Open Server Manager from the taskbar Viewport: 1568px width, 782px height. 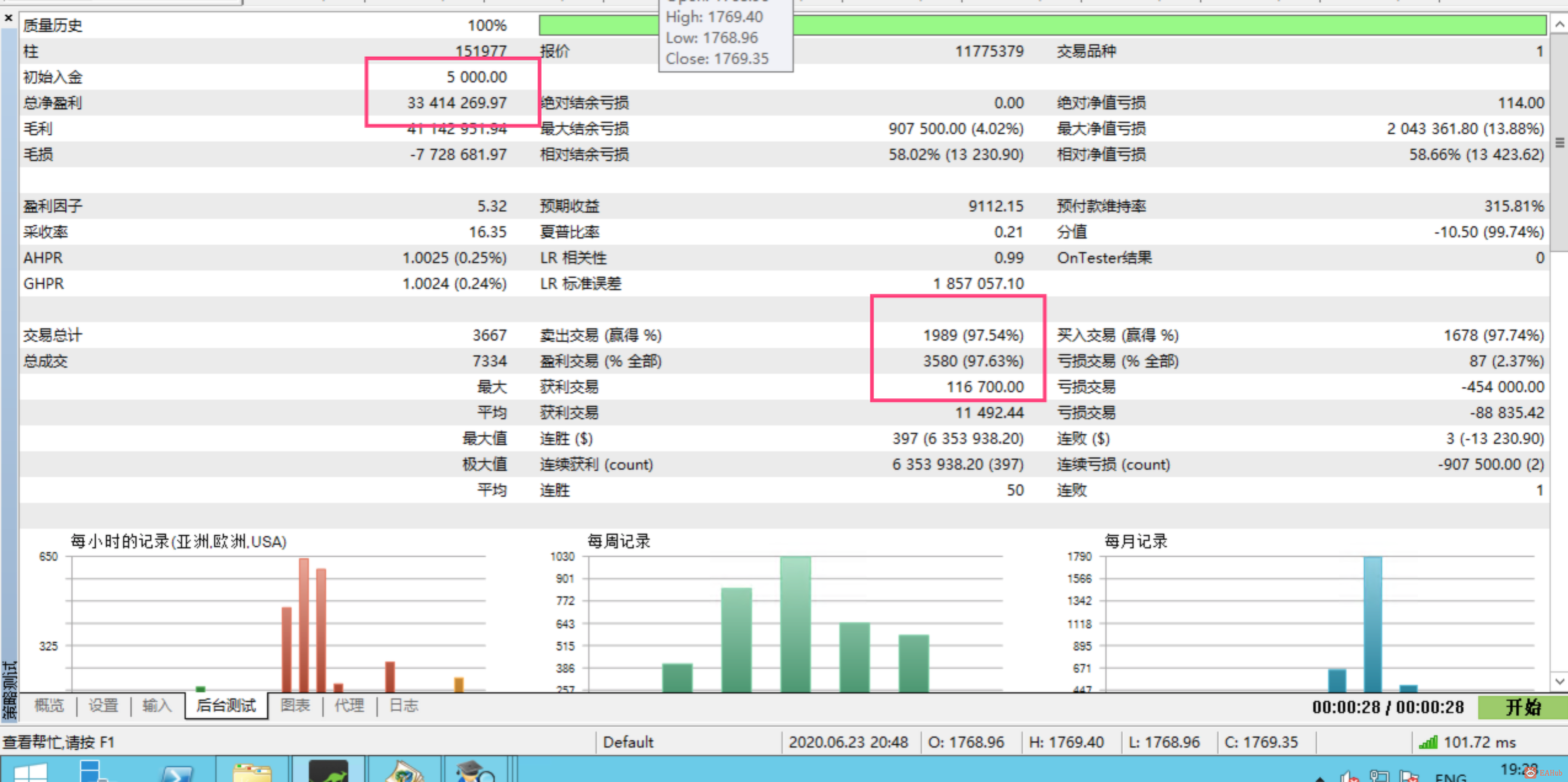click(x=92, y=772)
